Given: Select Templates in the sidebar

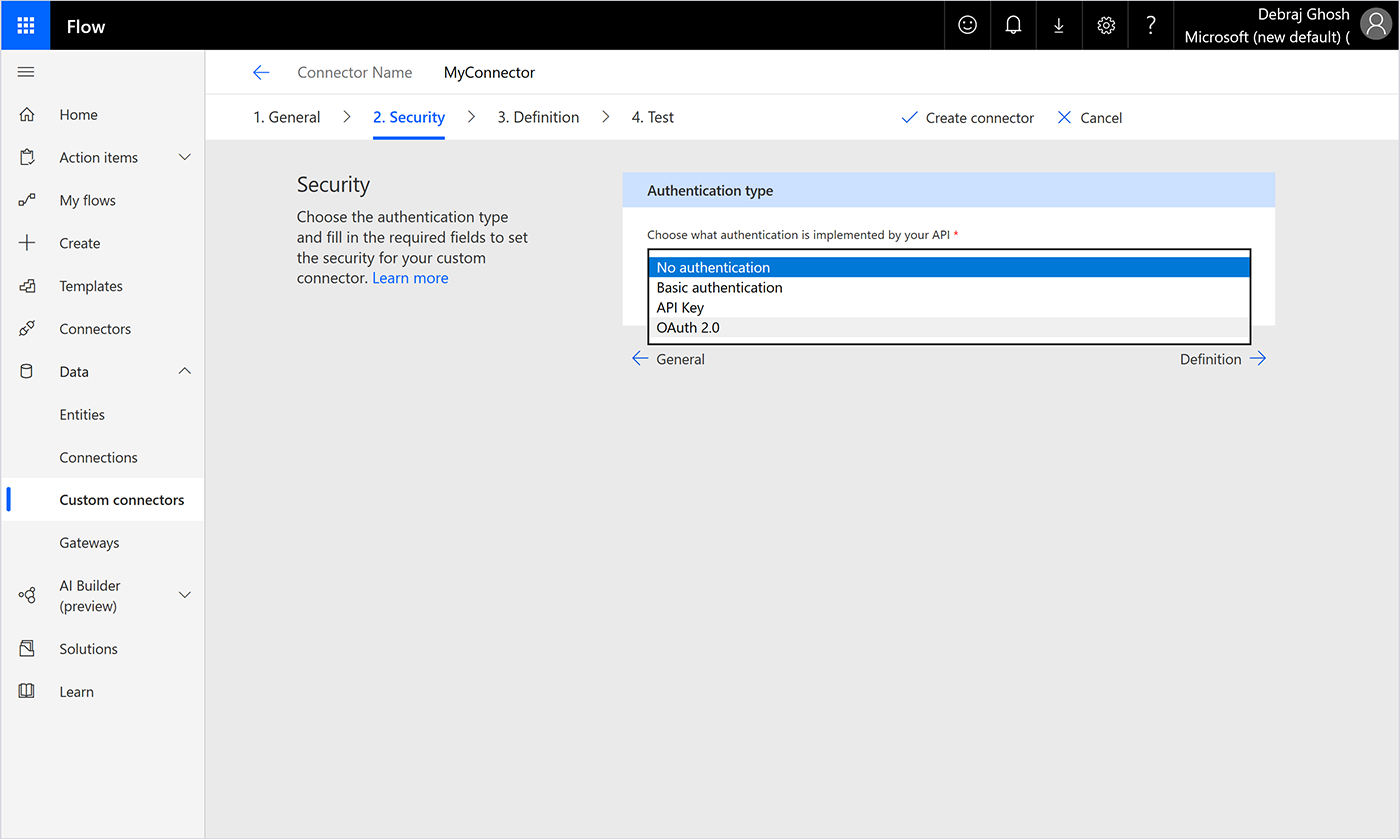Looking at the screenshot, I should click(x=90, y=285).
